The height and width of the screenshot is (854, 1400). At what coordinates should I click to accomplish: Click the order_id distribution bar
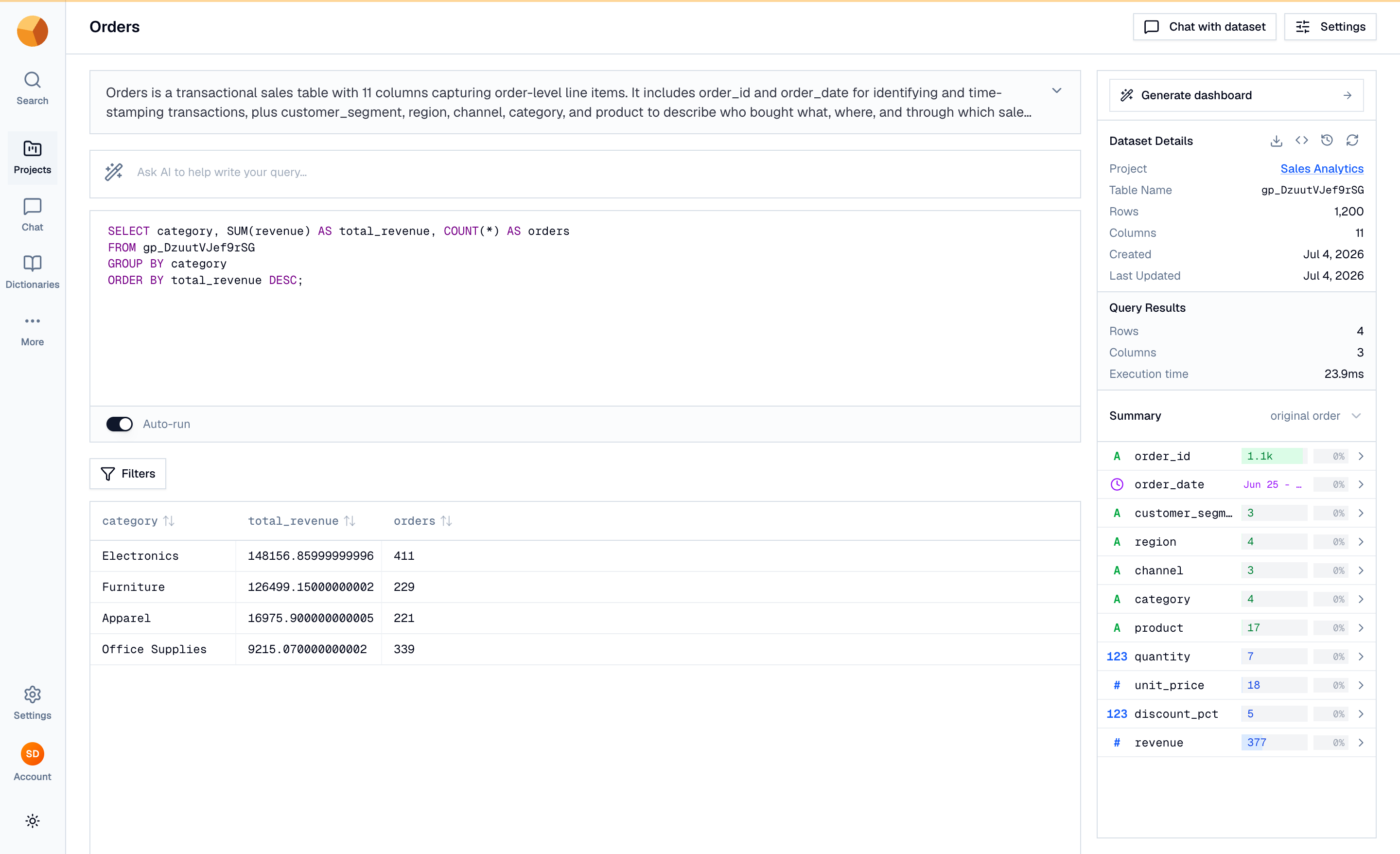1274,456
